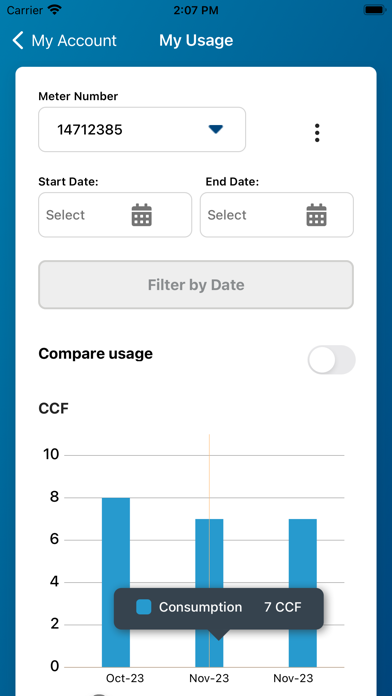Tap the Oct-23 axis label

125,678
